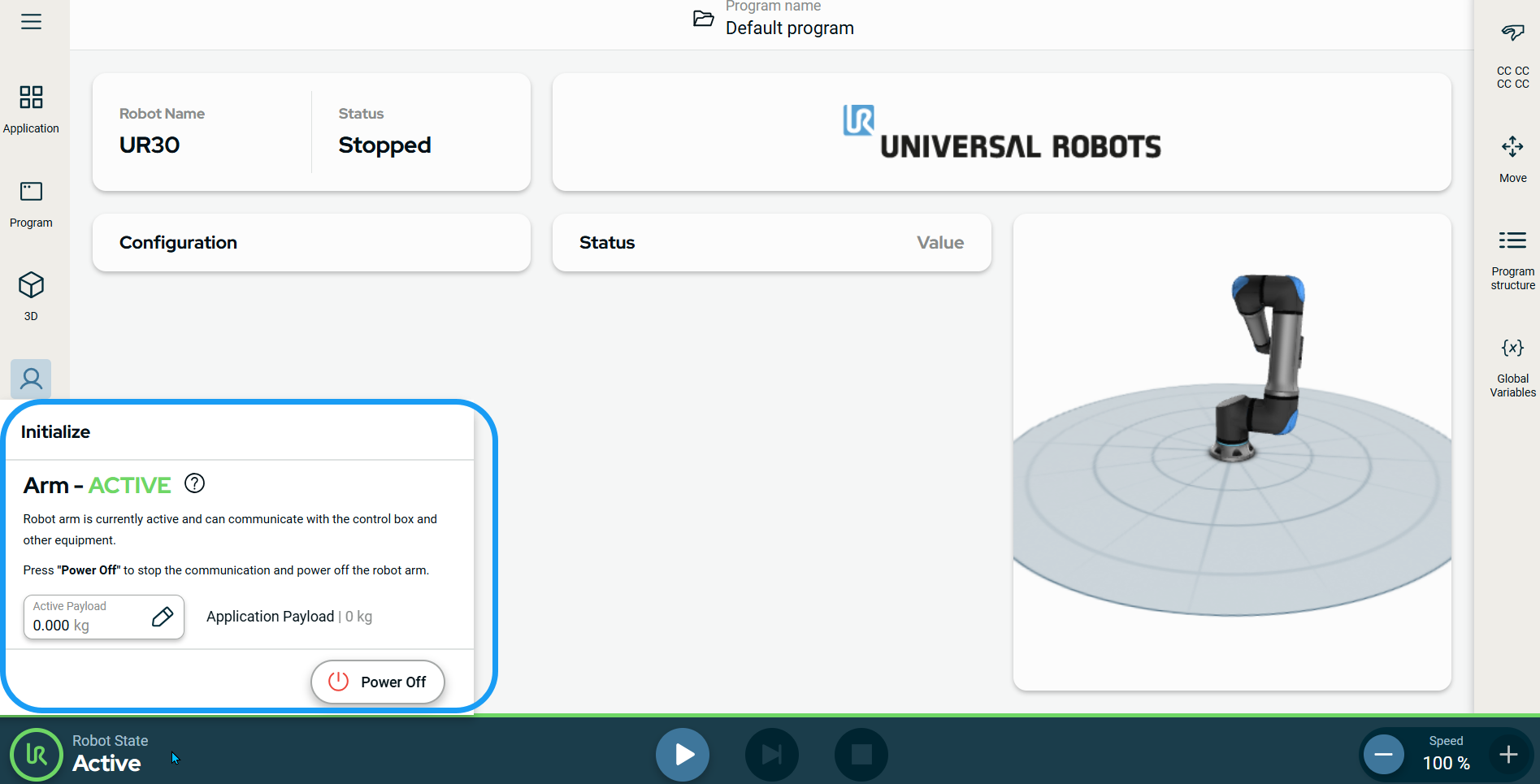Click the Stop program button
1540x784 pixels.
861,755
